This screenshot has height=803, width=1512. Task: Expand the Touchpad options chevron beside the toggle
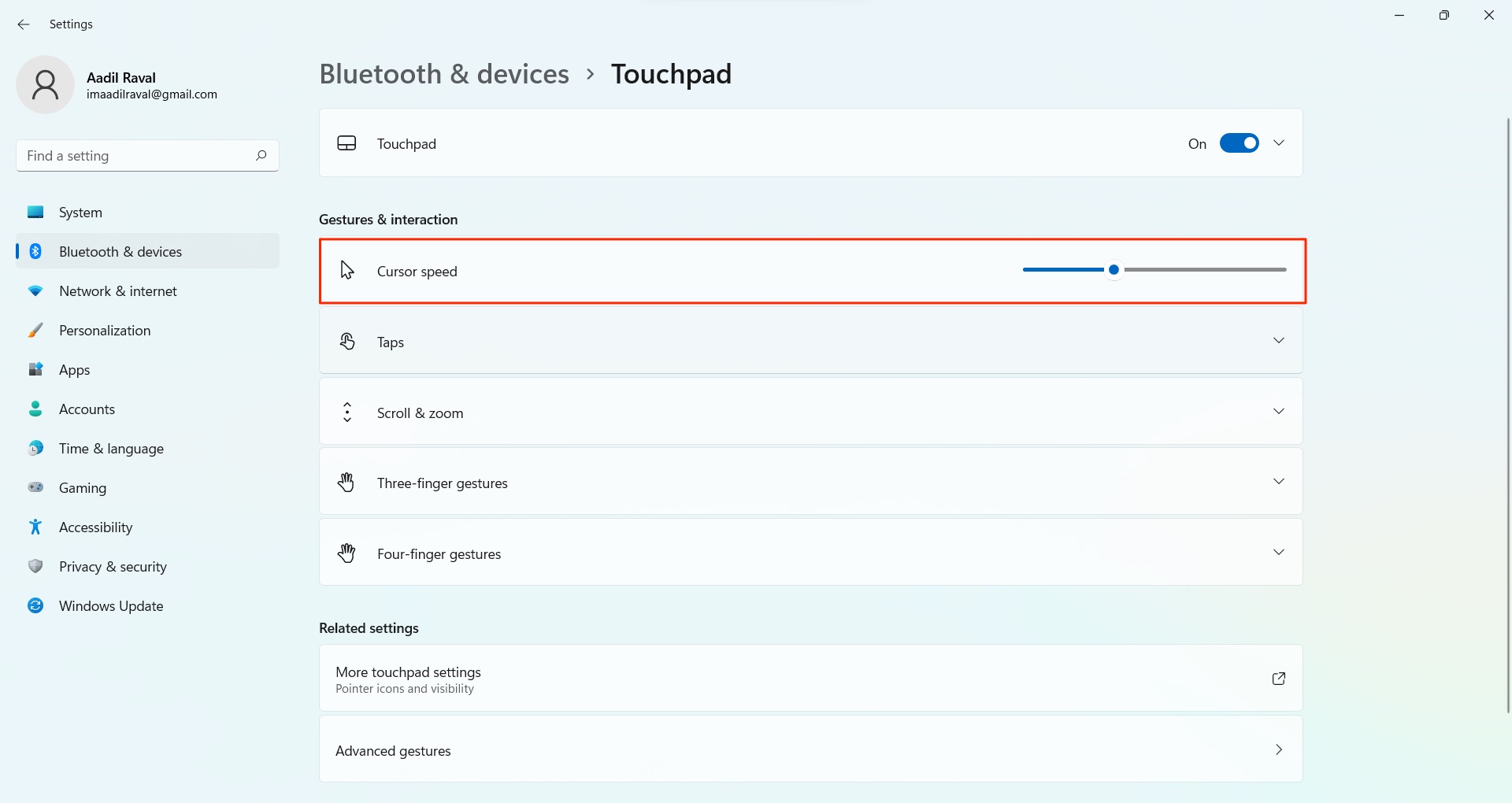click(1279, 143)
